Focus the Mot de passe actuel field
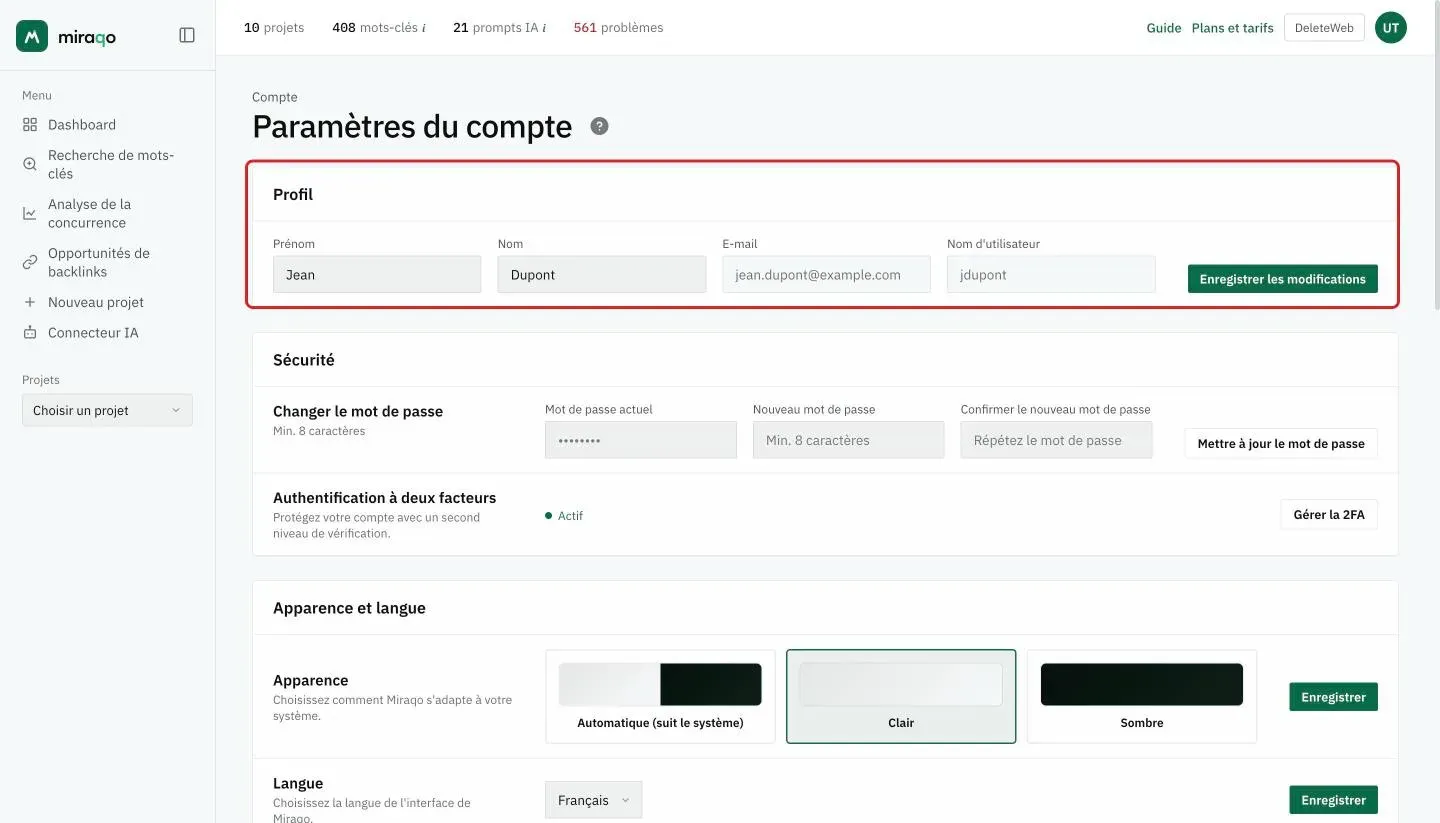The width and height of the screenshot is (1440, 823). click(640, 440)
